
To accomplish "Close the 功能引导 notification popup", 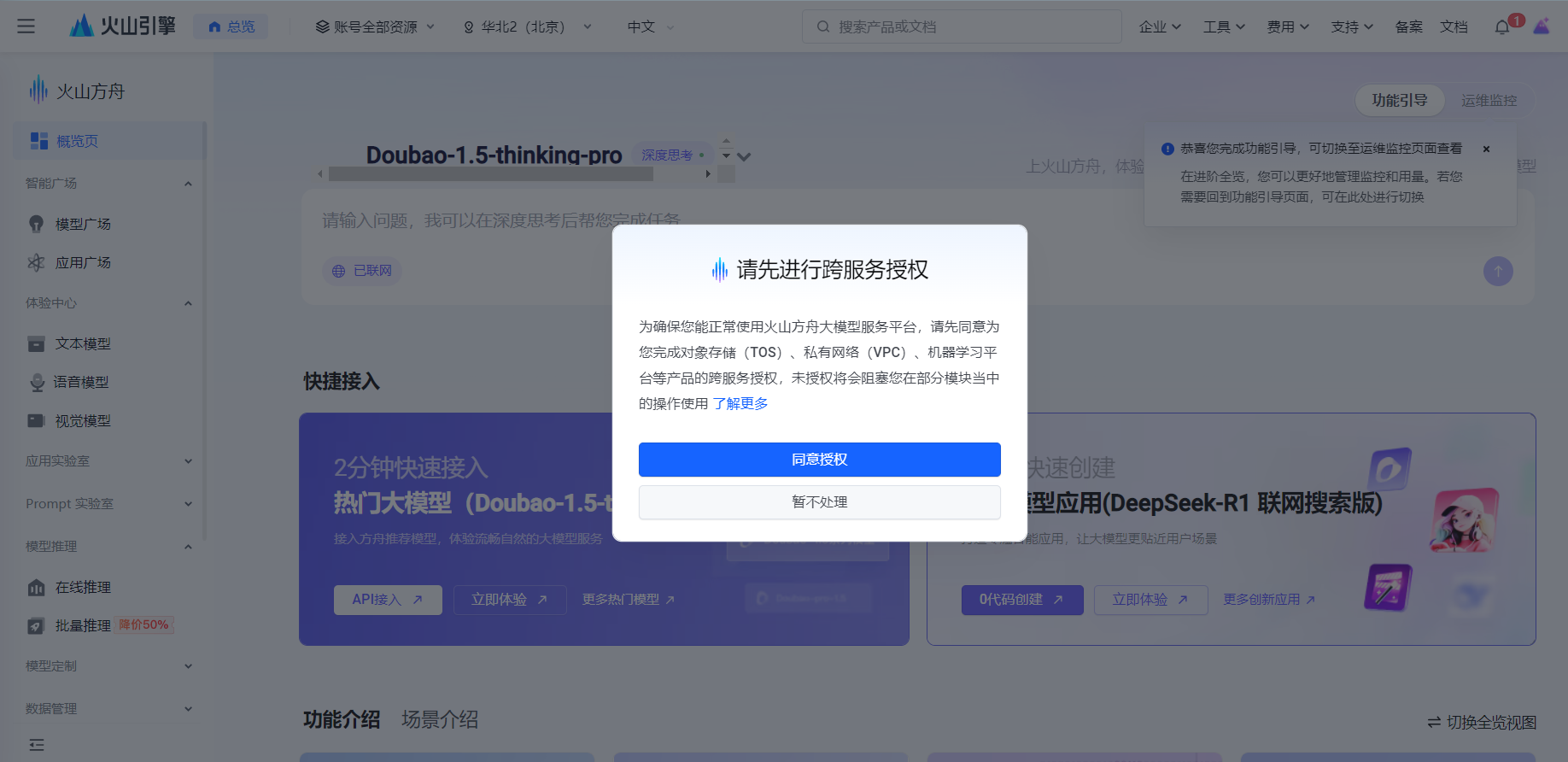I will [x=1486, y=149].
